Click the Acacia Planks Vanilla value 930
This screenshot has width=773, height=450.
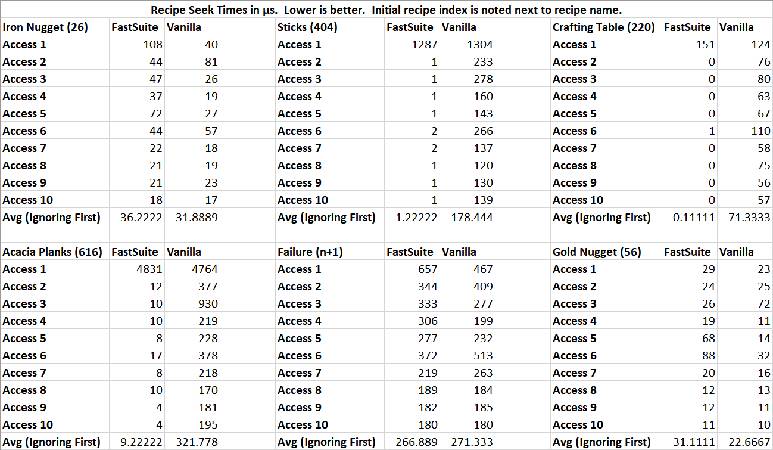(182, 303)
